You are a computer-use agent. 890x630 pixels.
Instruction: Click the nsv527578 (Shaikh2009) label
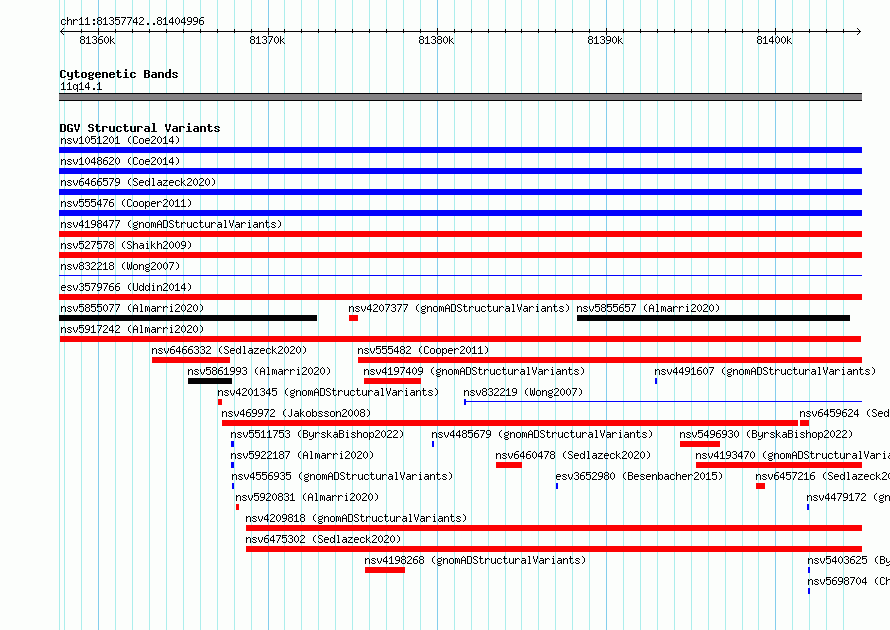(x=126, y=245)
